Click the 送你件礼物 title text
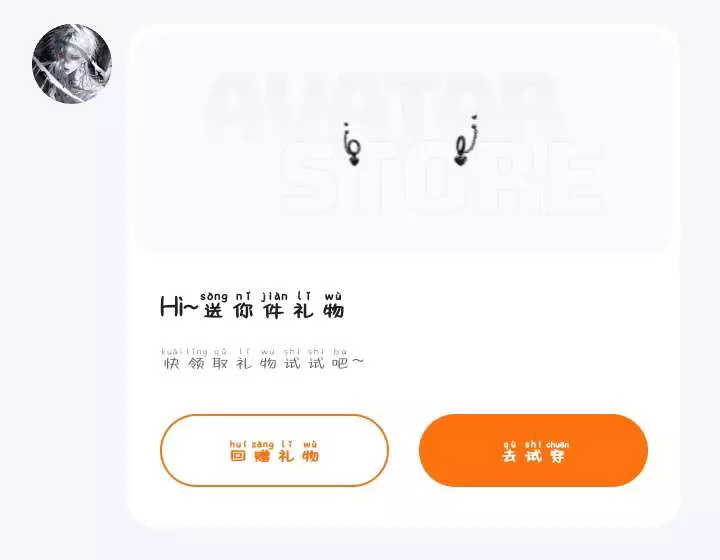The height and width of the screenshot is (560, 720). pyautogui.click(x=274, y=311)
